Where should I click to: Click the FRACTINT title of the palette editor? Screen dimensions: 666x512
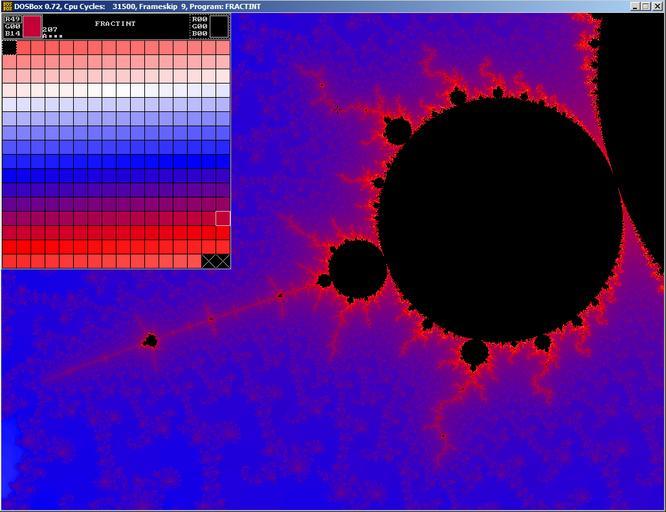pyautogui.click(x=115, y=22)
